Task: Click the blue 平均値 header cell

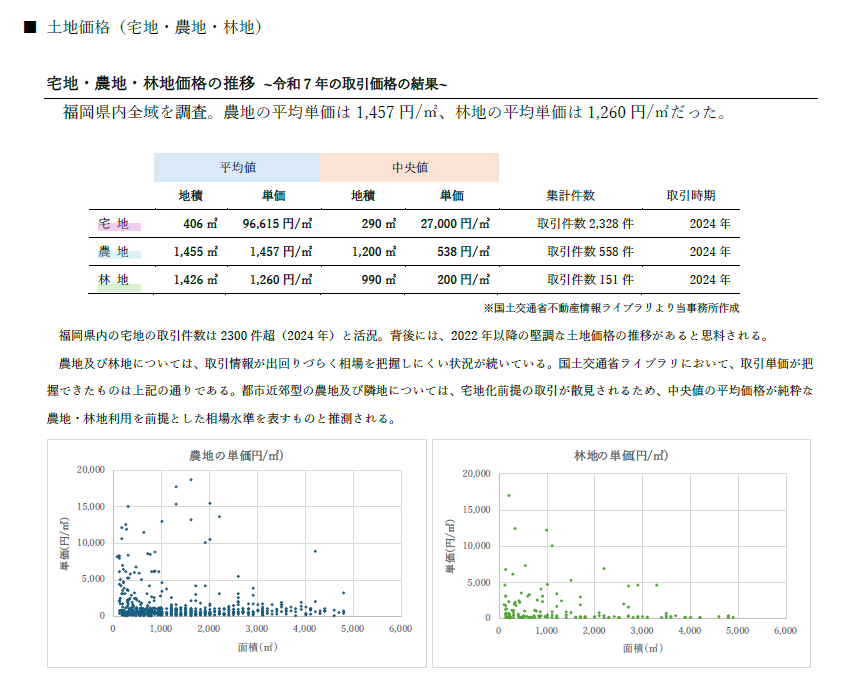Action: point(237,167)
